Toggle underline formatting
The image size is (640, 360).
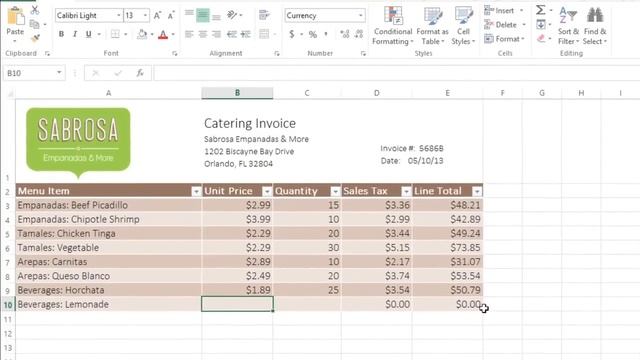click(88, 34)
